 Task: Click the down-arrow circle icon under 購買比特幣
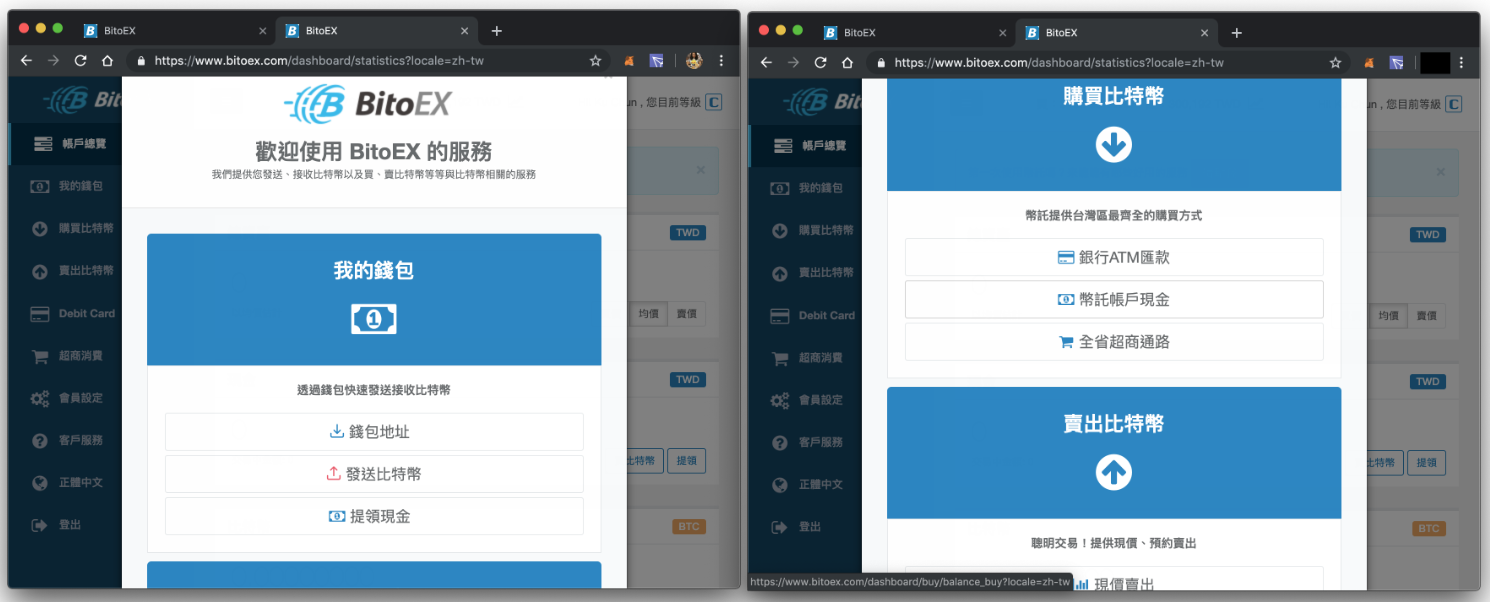point(1114,145)
